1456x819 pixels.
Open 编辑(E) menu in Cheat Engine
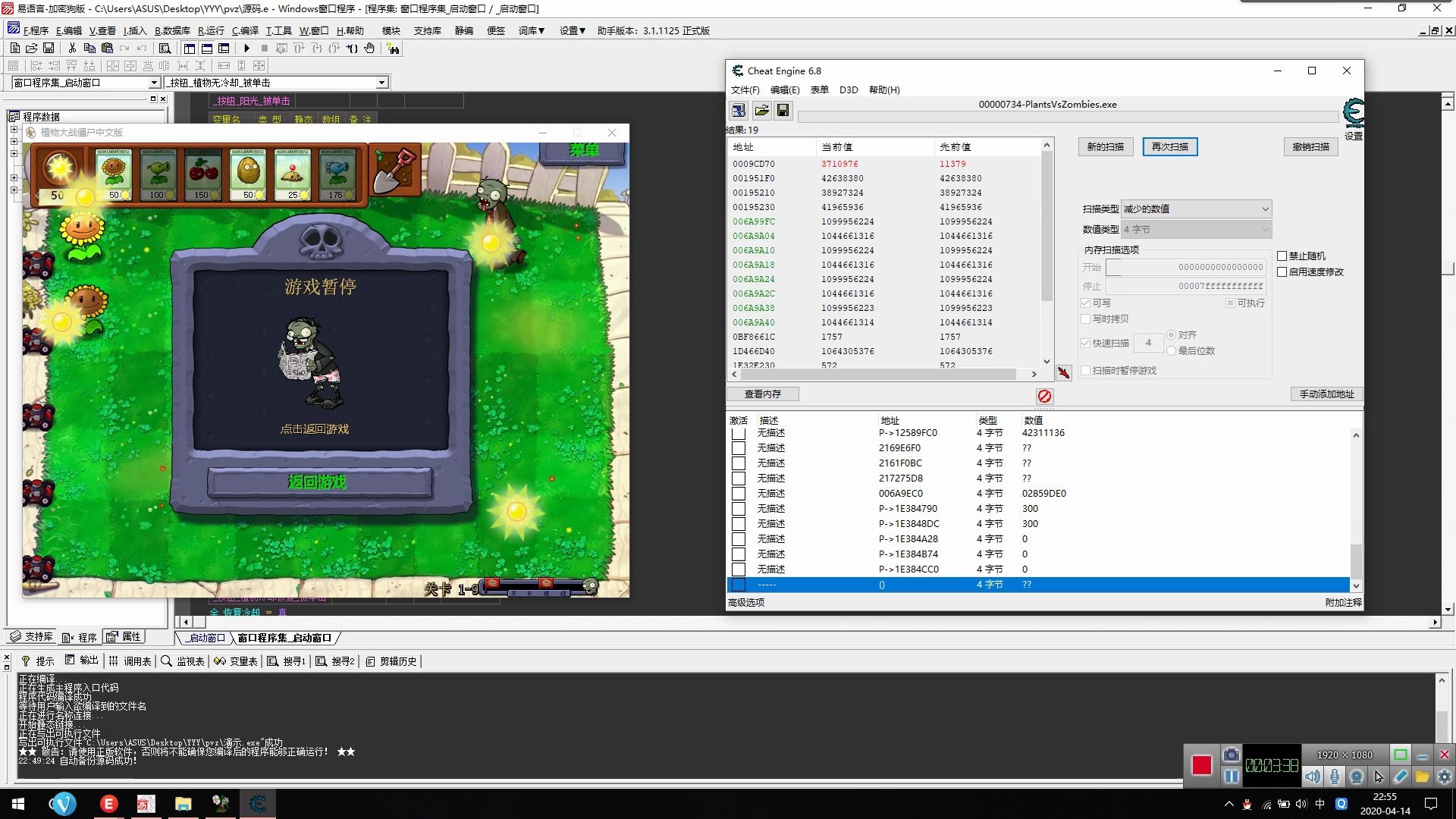tap(785, 90)
